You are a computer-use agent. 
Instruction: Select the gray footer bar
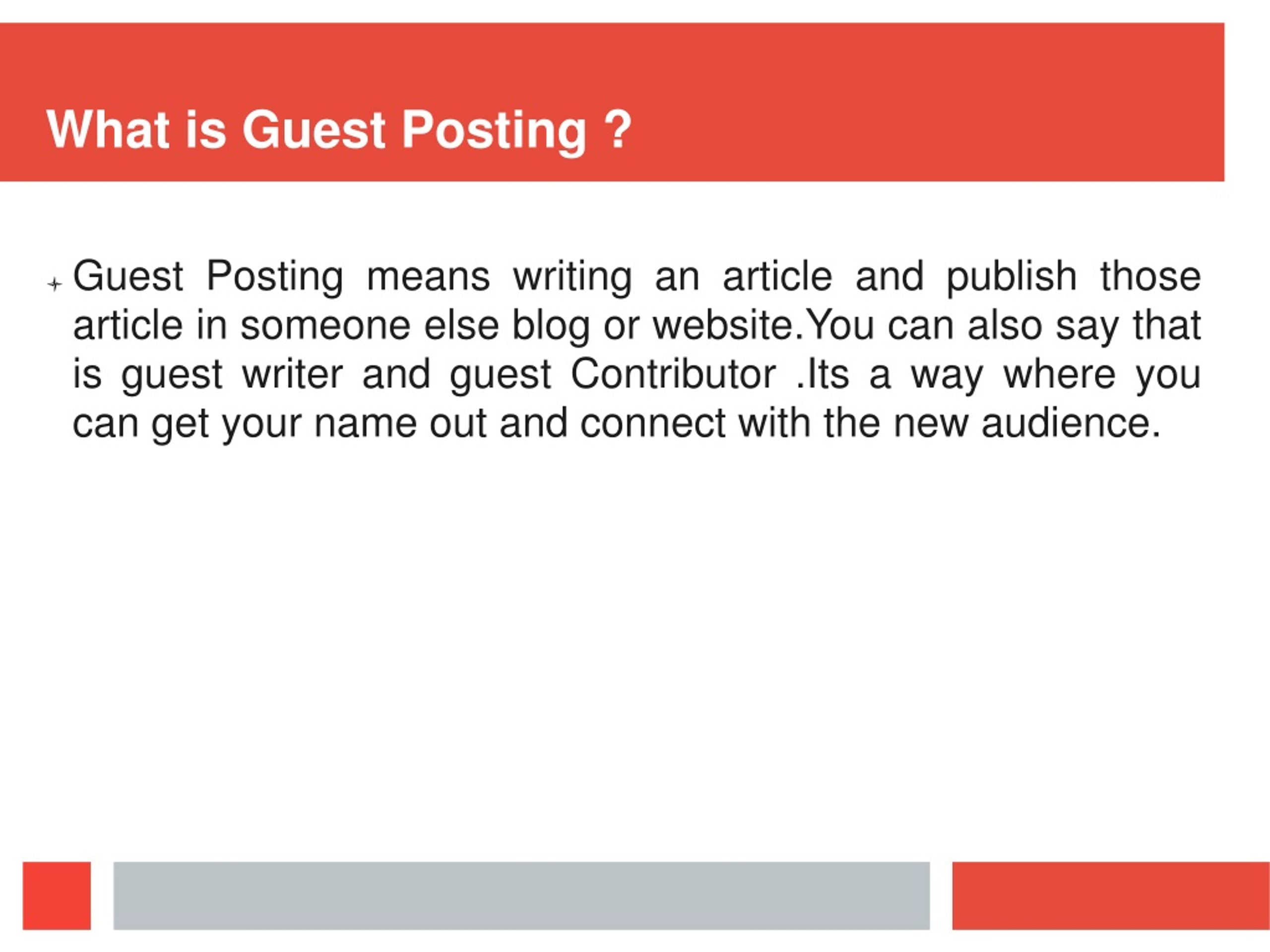pos(521,895)
